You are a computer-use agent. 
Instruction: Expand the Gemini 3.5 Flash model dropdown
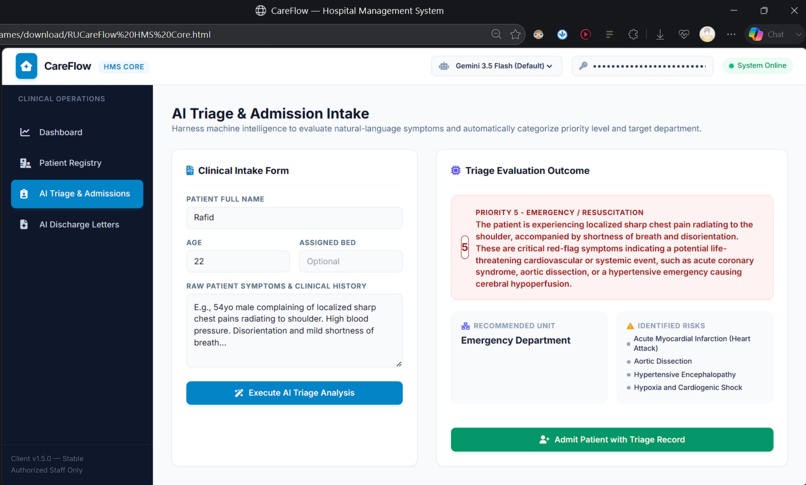pyautogui.click(x=497, y=66)
